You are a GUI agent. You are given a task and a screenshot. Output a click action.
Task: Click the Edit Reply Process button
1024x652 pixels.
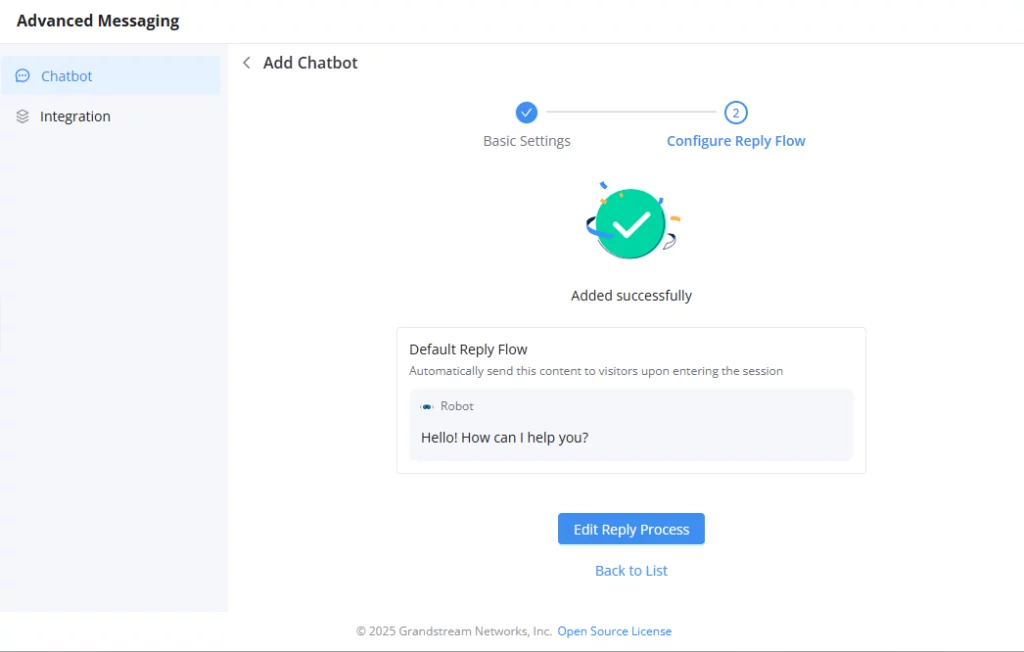click(x=631, y=529)
